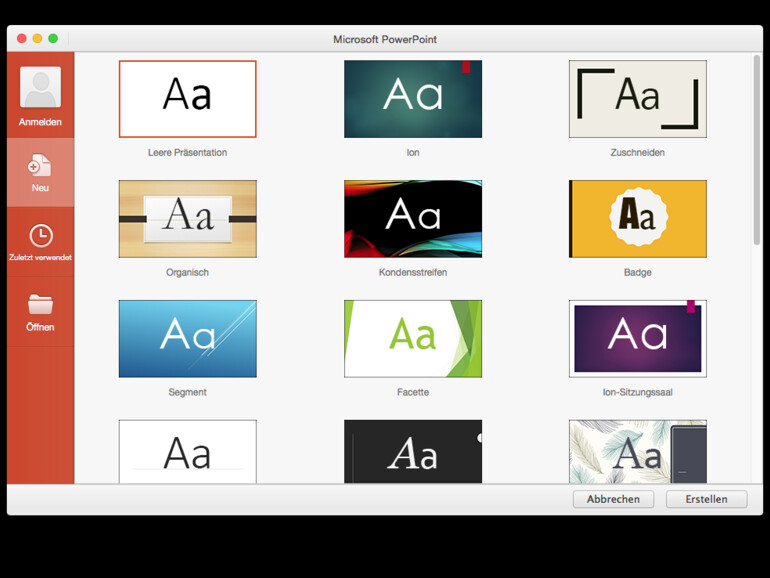Open the Zuletzt verwendet clock icon

point(41,236)
